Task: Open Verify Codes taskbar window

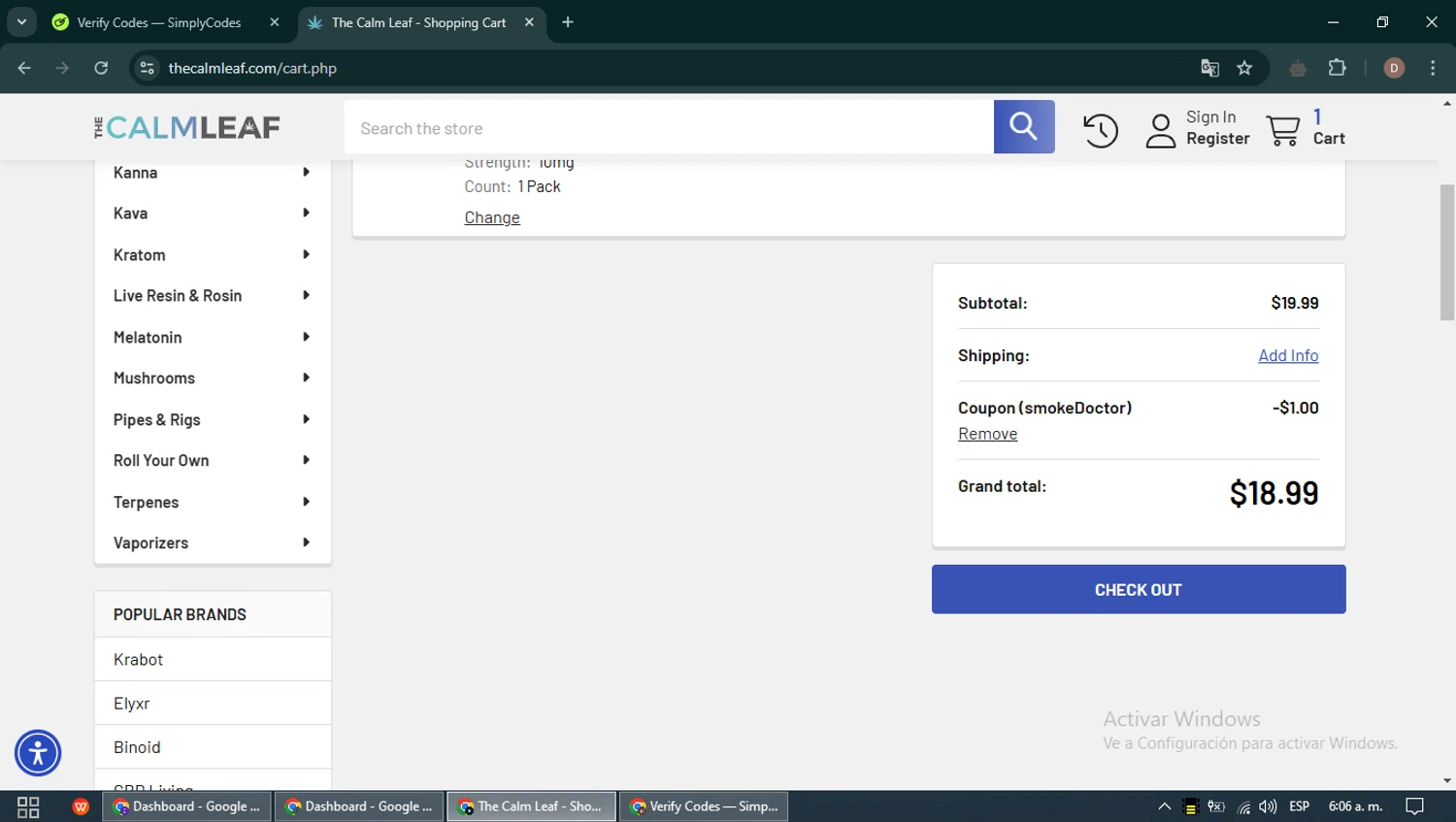Action: tap(704, 806)
